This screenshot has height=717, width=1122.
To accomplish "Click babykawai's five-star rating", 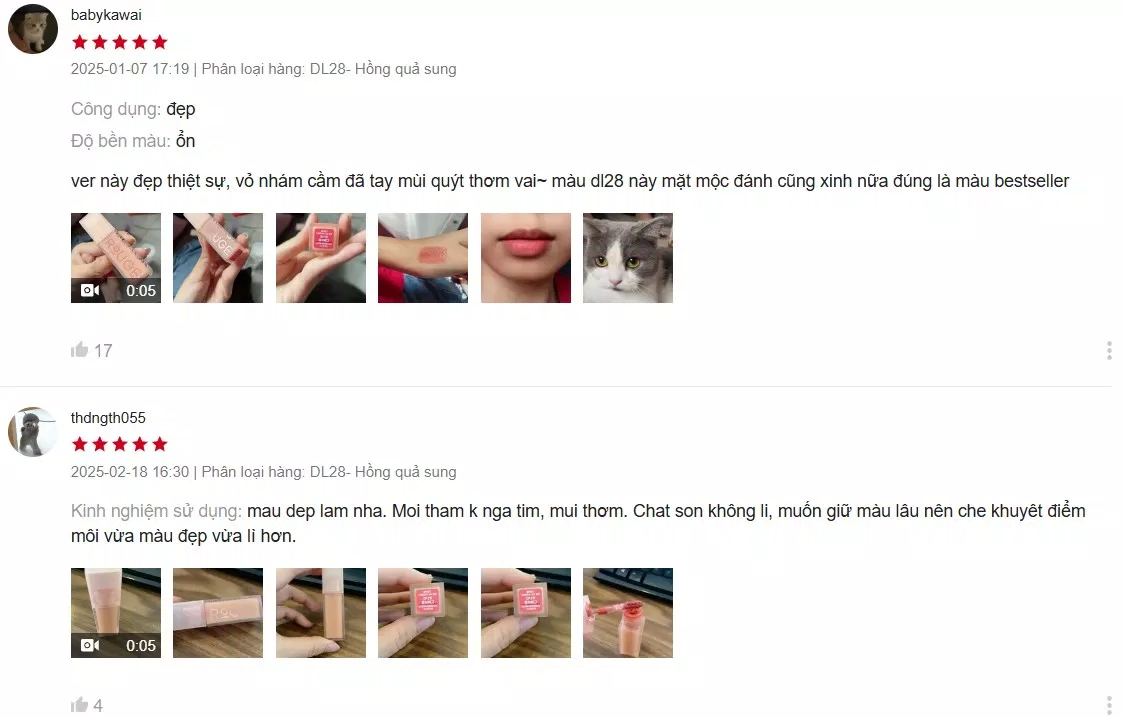I will tap(119, 42).
